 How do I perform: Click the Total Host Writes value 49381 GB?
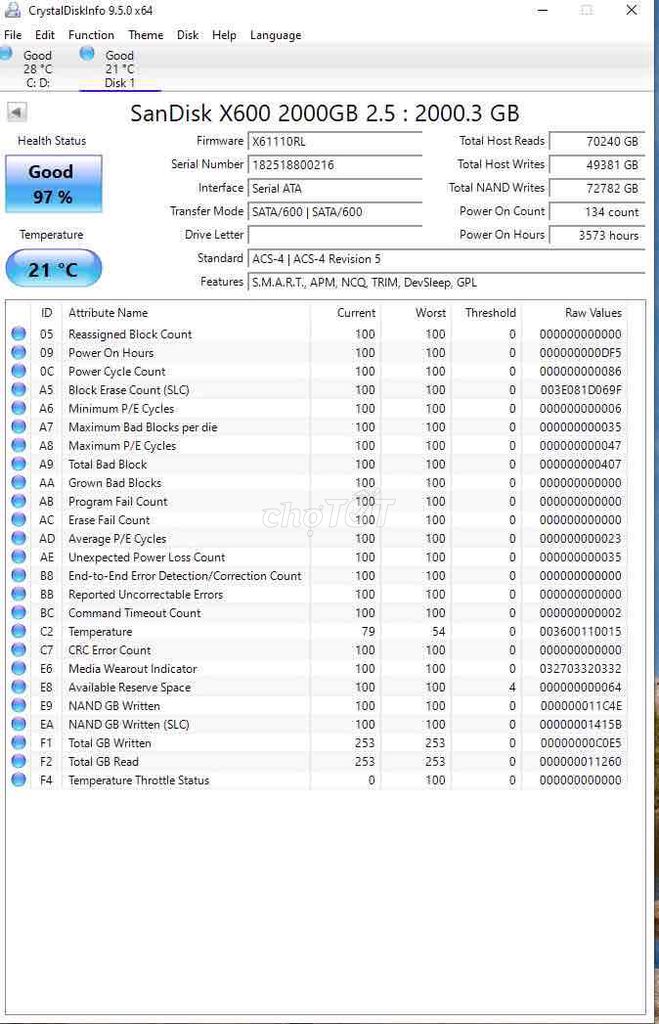(x=597, y=165)
